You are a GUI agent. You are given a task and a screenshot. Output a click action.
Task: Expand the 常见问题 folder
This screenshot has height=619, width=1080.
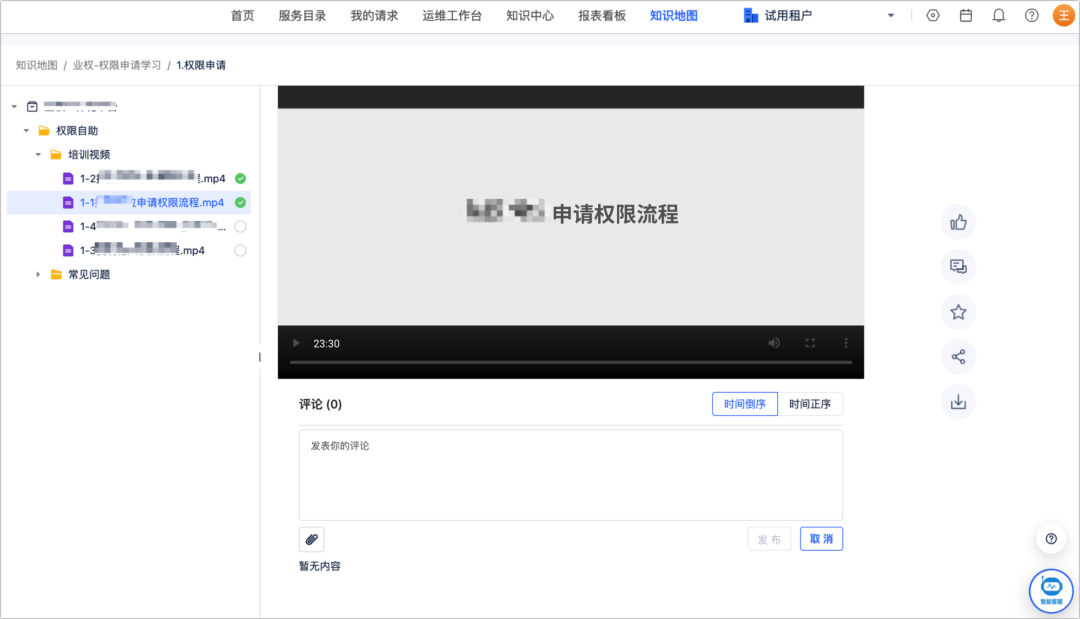[x=38, y=275]
